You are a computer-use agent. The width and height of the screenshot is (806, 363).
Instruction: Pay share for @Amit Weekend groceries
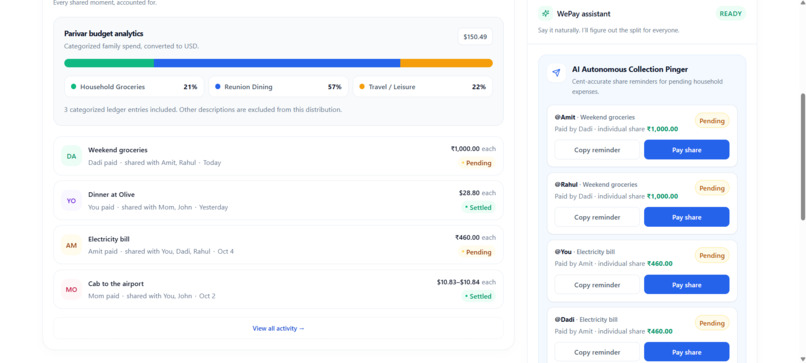click(x=686, y=150)
